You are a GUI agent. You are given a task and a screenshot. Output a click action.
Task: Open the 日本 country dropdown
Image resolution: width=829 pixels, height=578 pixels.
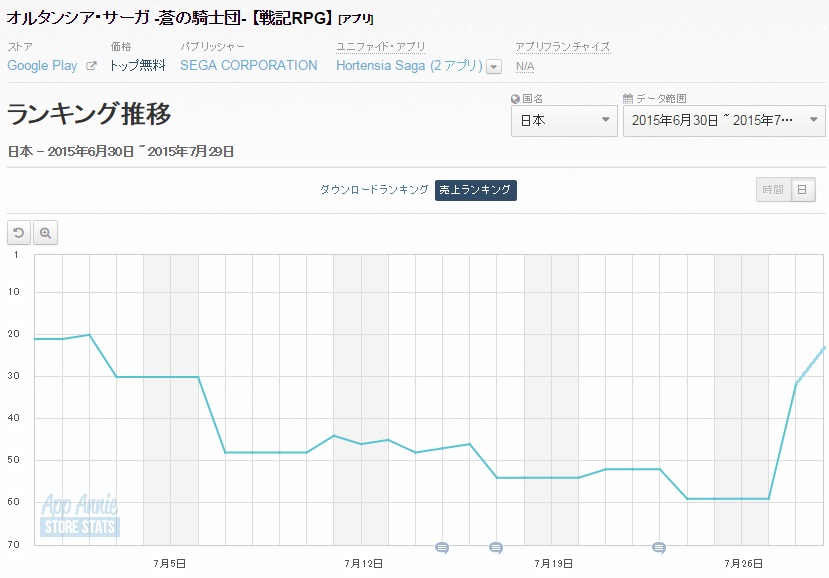point(564,121)
